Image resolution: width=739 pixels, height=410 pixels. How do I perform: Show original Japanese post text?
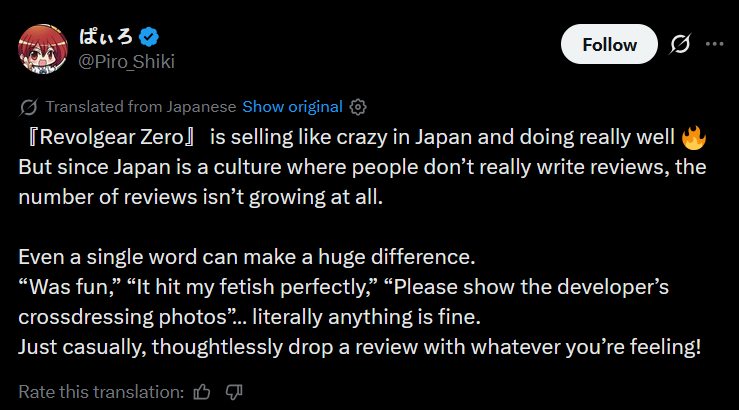pyautogui.click(x=292, y=107)
